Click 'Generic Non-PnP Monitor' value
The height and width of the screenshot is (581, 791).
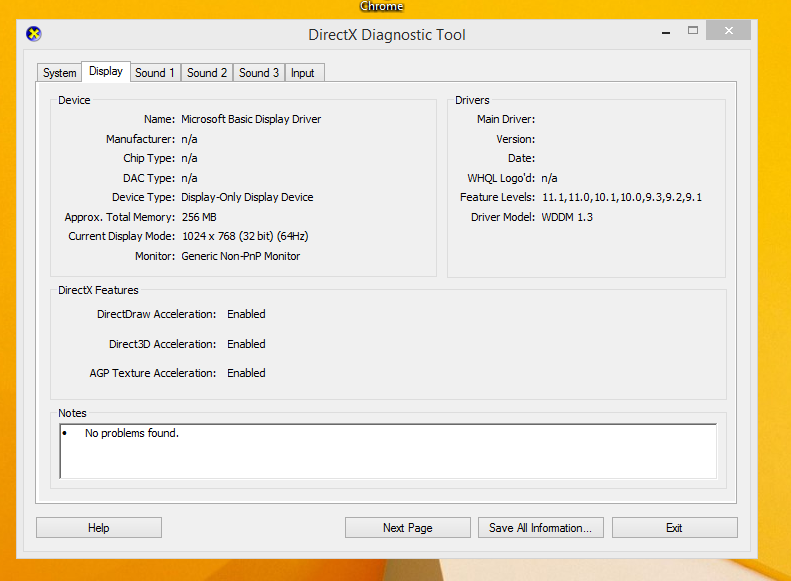click(241, 256)
